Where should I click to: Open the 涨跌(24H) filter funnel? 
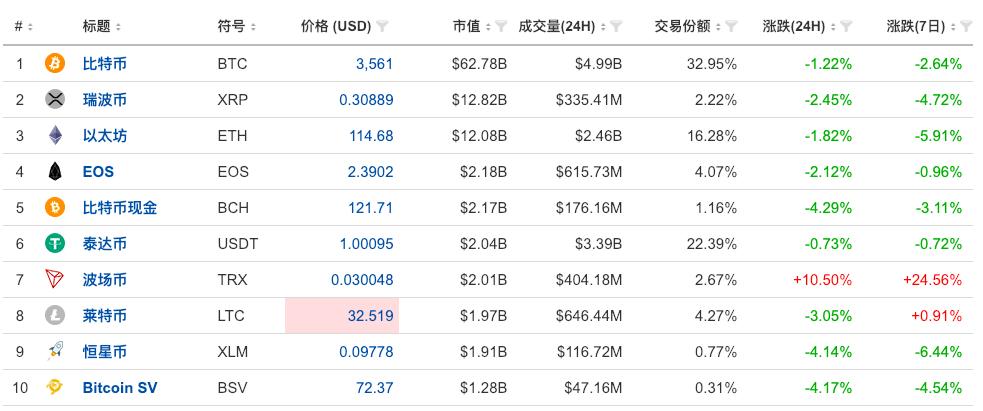coord(846,26)
